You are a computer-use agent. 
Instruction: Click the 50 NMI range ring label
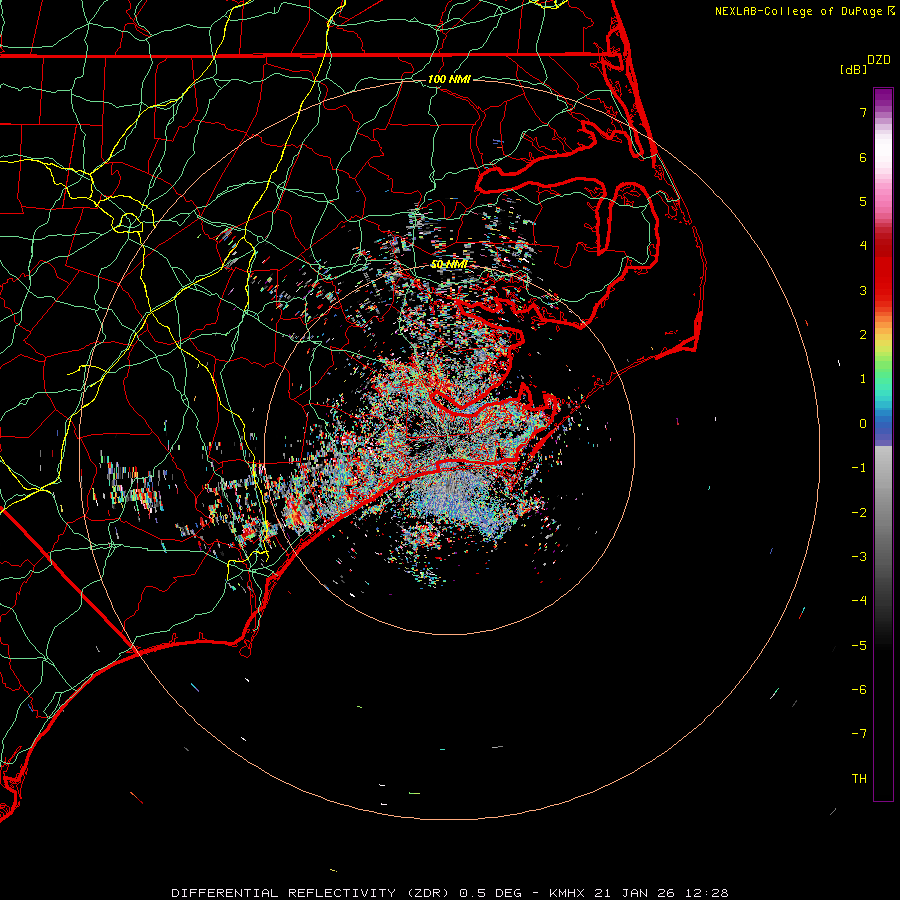point(449,264)
